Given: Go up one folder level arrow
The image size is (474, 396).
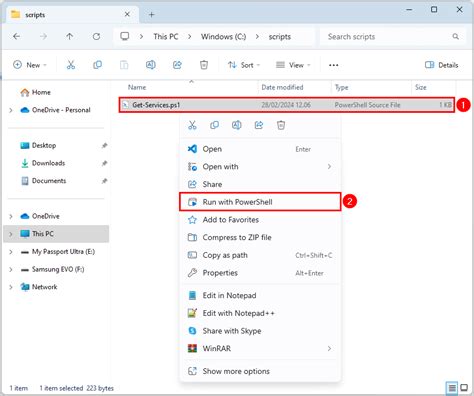Looking at the screenshot, I should click(x=69, y=36).
